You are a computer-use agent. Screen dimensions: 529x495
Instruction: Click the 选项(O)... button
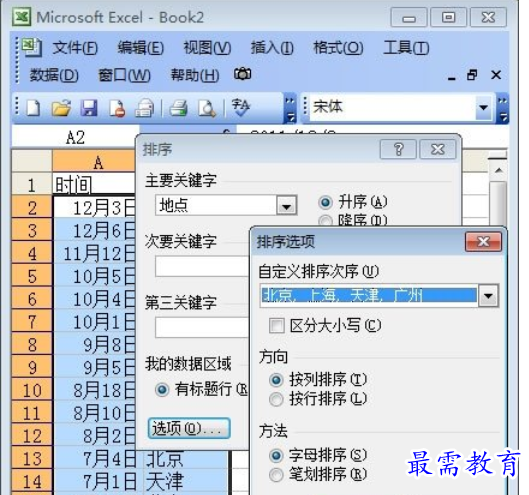click(189, 428)
